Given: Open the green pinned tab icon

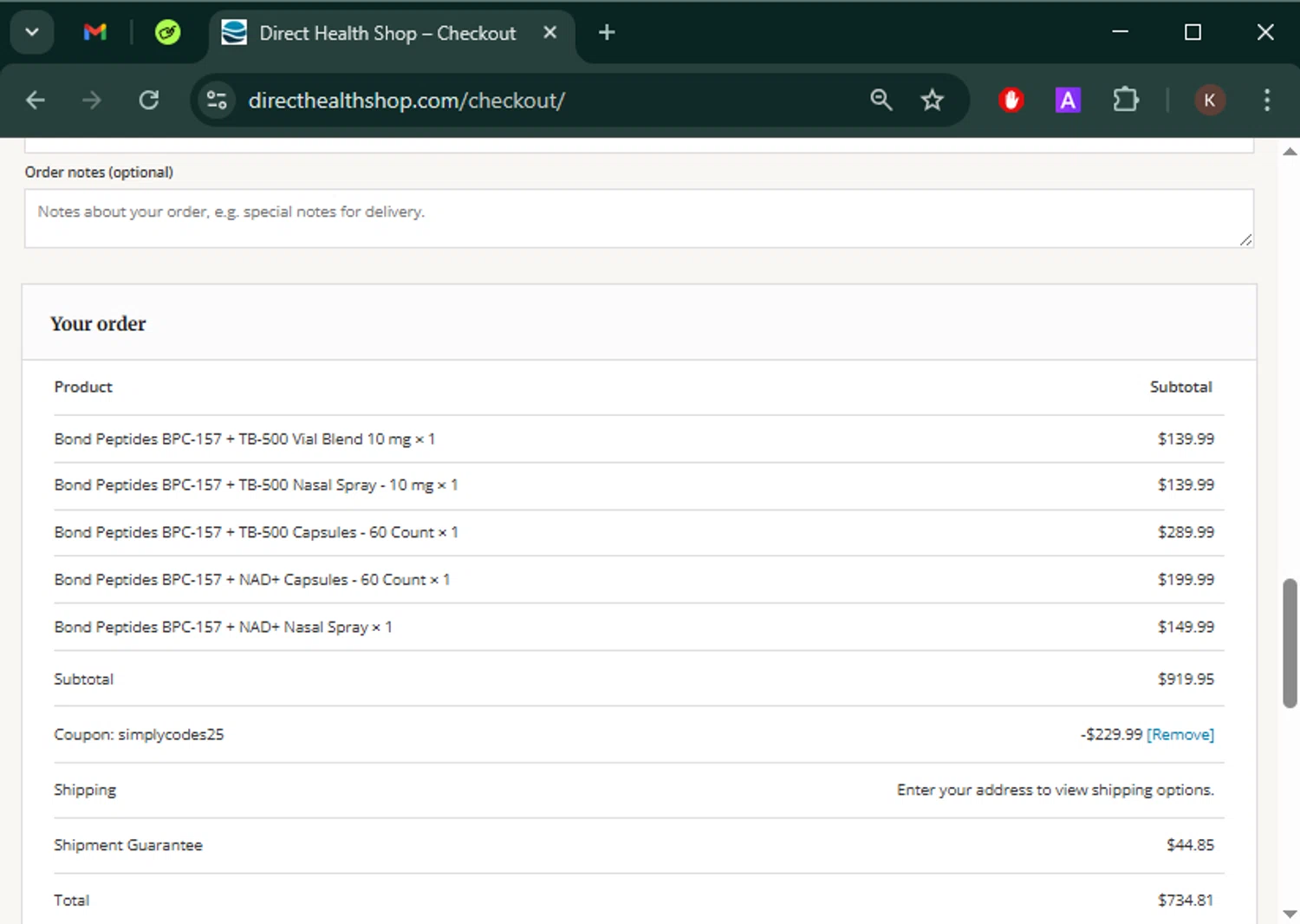Looking at the screenshot, I should pyautogui.click(x=167, y=33).
